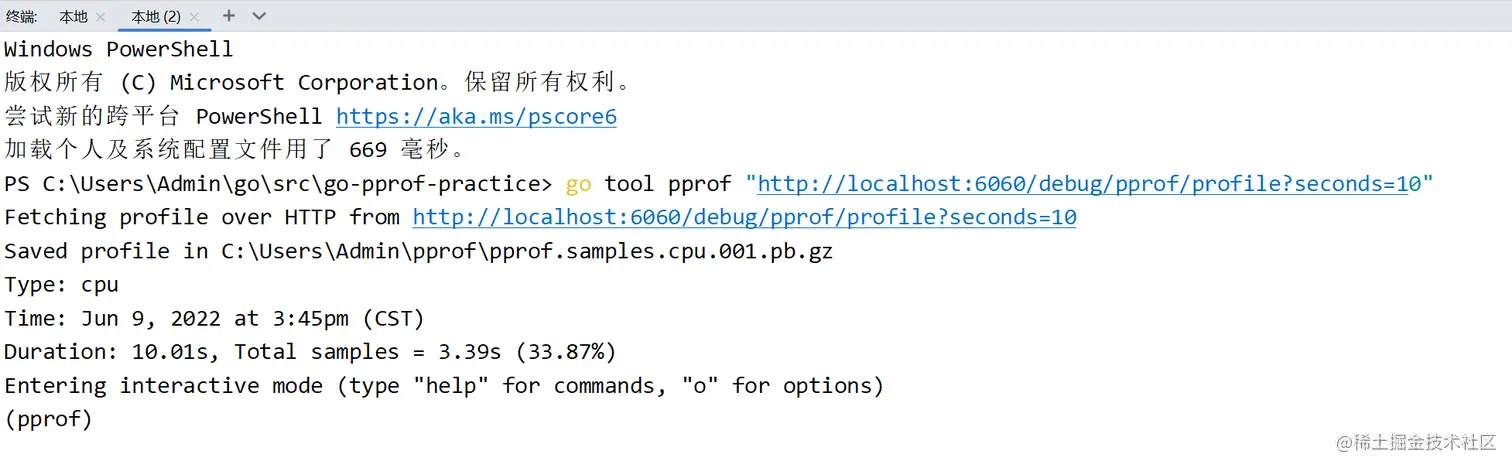Add a new terminal session with plus icon
The image size is (1512, 468).
pyautogui.click(x=229, y=16)
